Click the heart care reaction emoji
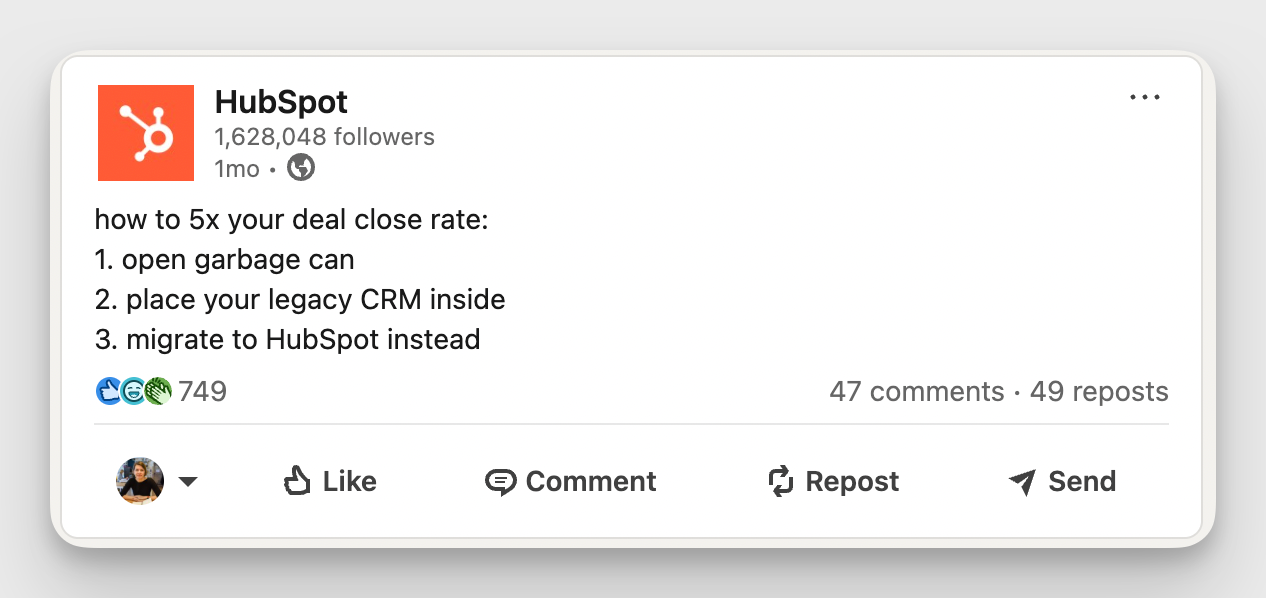The width and height of the screenshot is (1266, 598). coord(131,391)
